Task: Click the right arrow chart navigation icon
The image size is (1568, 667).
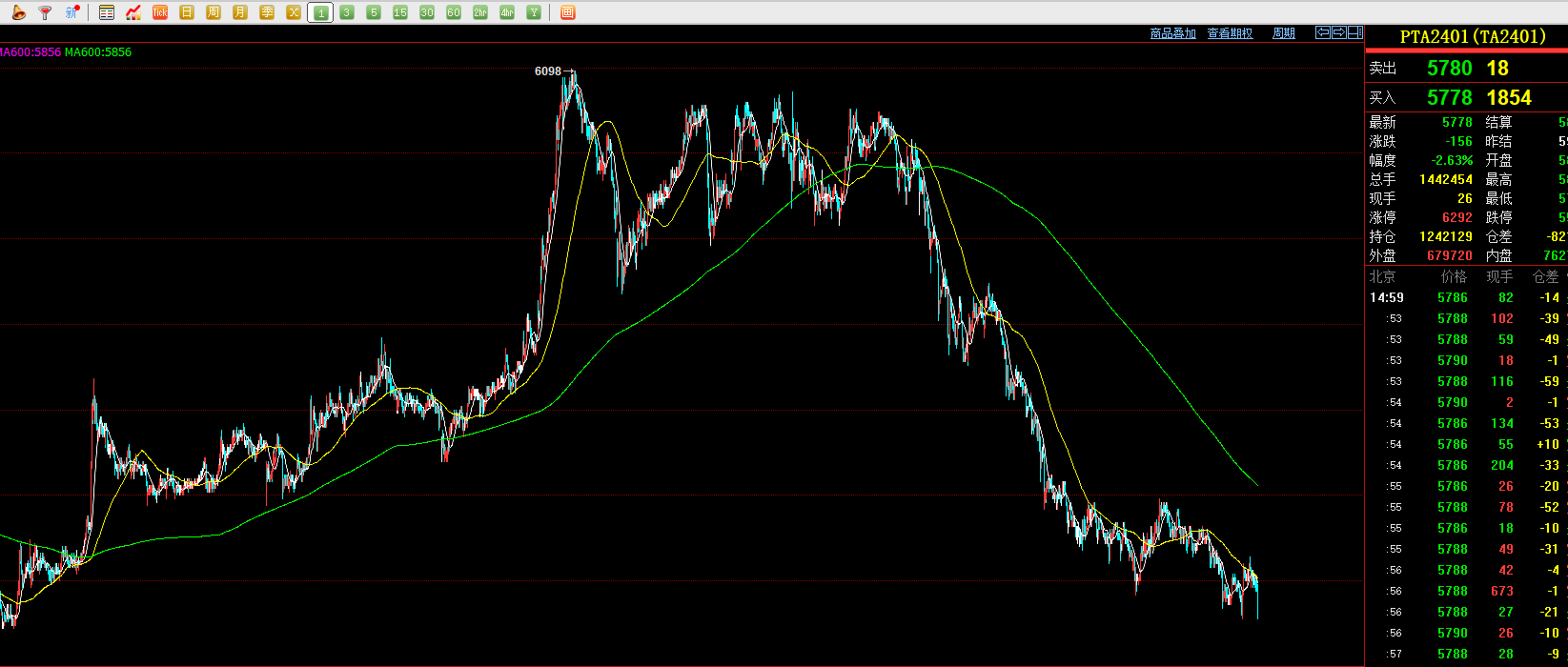Action: tap(1338, 32)
